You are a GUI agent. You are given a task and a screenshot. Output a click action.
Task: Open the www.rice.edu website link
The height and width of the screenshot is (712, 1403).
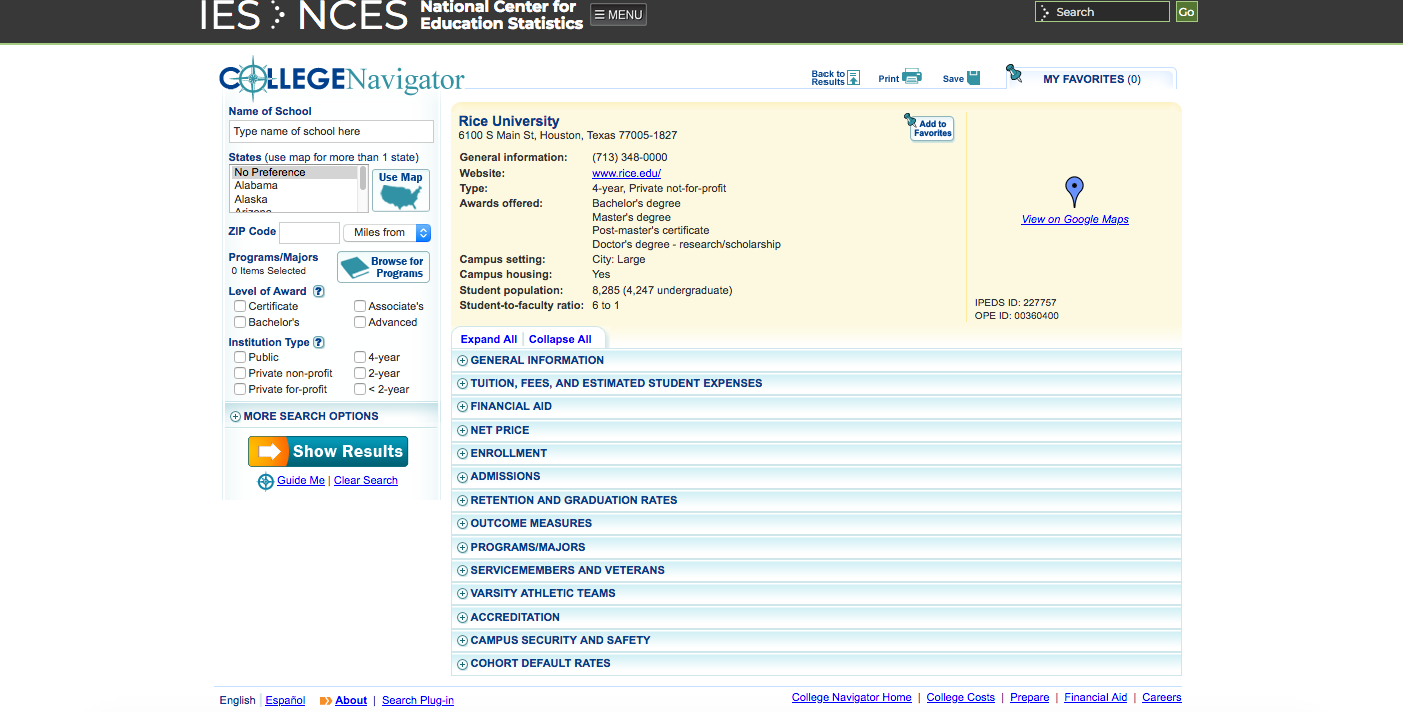(x=626, y=173)
